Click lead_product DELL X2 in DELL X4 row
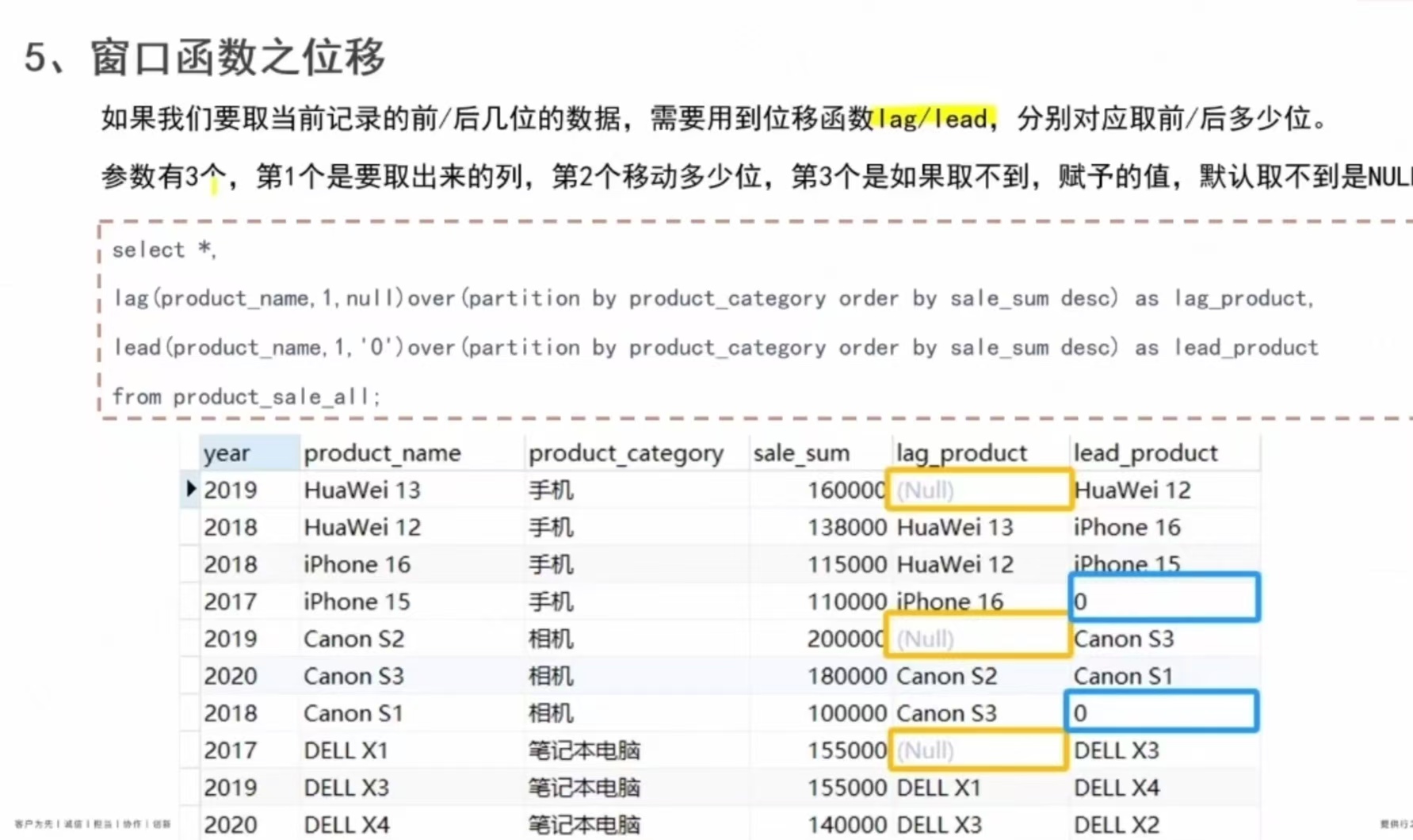This screenshot has height=840, width=1413. point(1117,825)
